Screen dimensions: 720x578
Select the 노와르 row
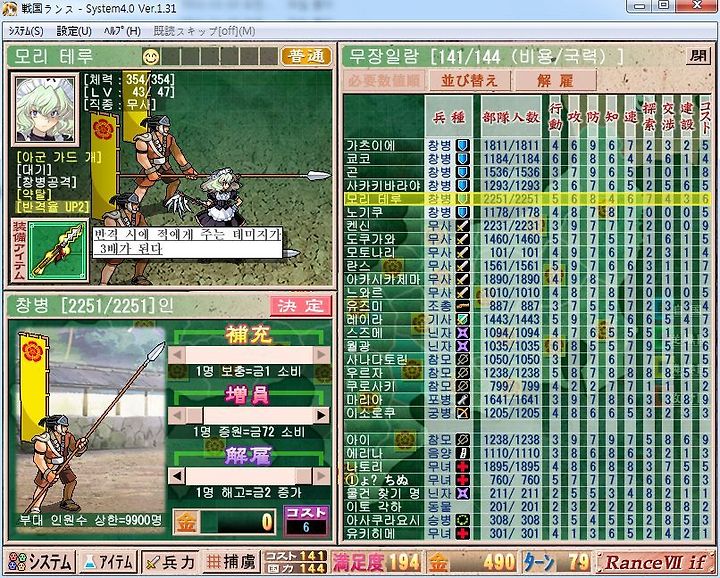coord(527,292)
